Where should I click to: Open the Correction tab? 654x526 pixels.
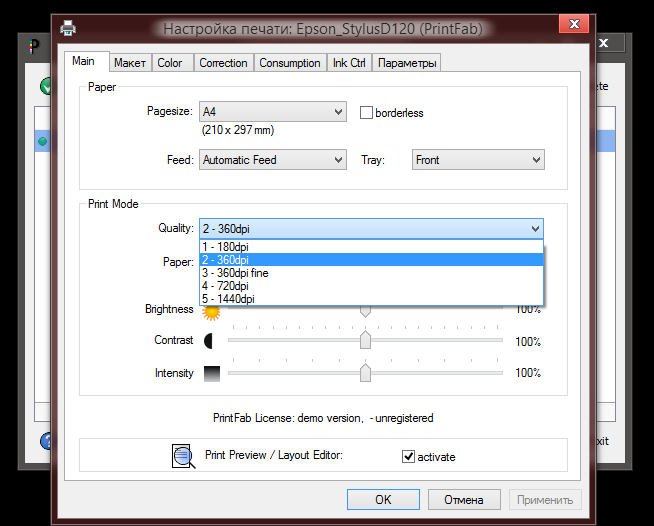pyautogui.click(x=224, y=63)
